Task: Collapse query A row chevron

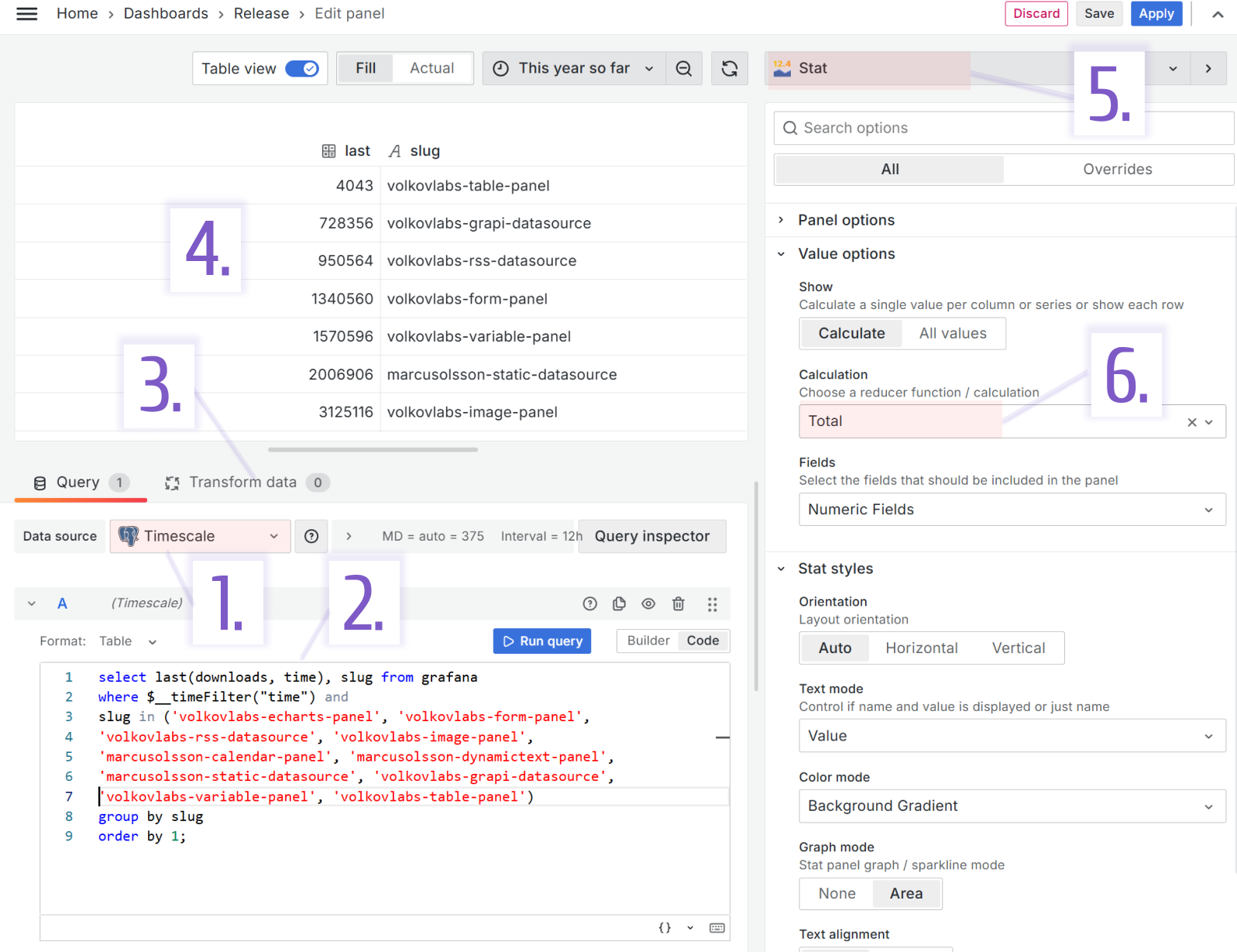Action: point(32,603)
